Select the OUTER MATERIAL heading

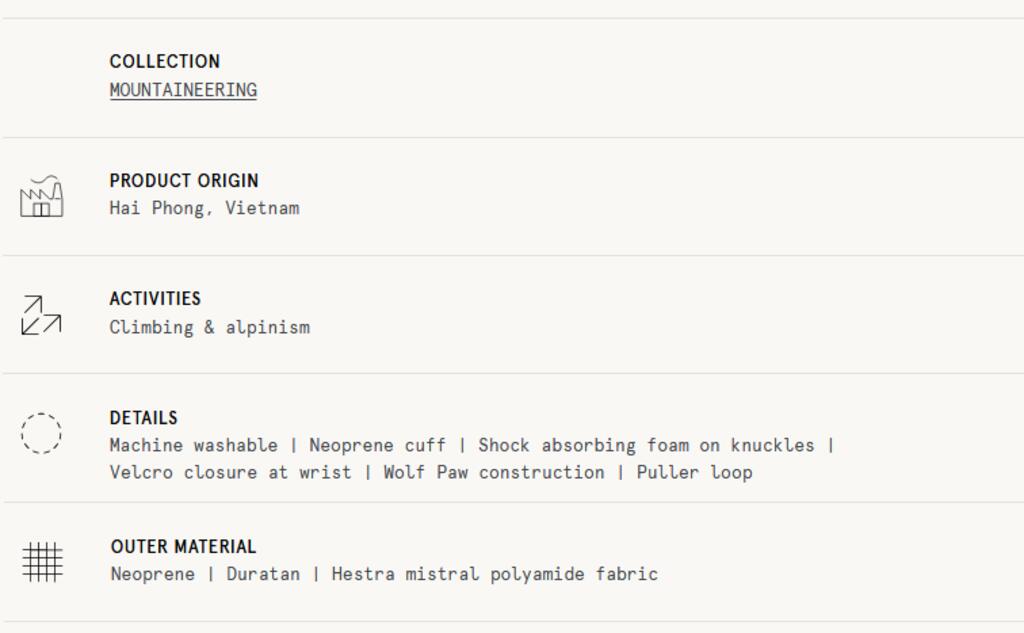(184, 546)
